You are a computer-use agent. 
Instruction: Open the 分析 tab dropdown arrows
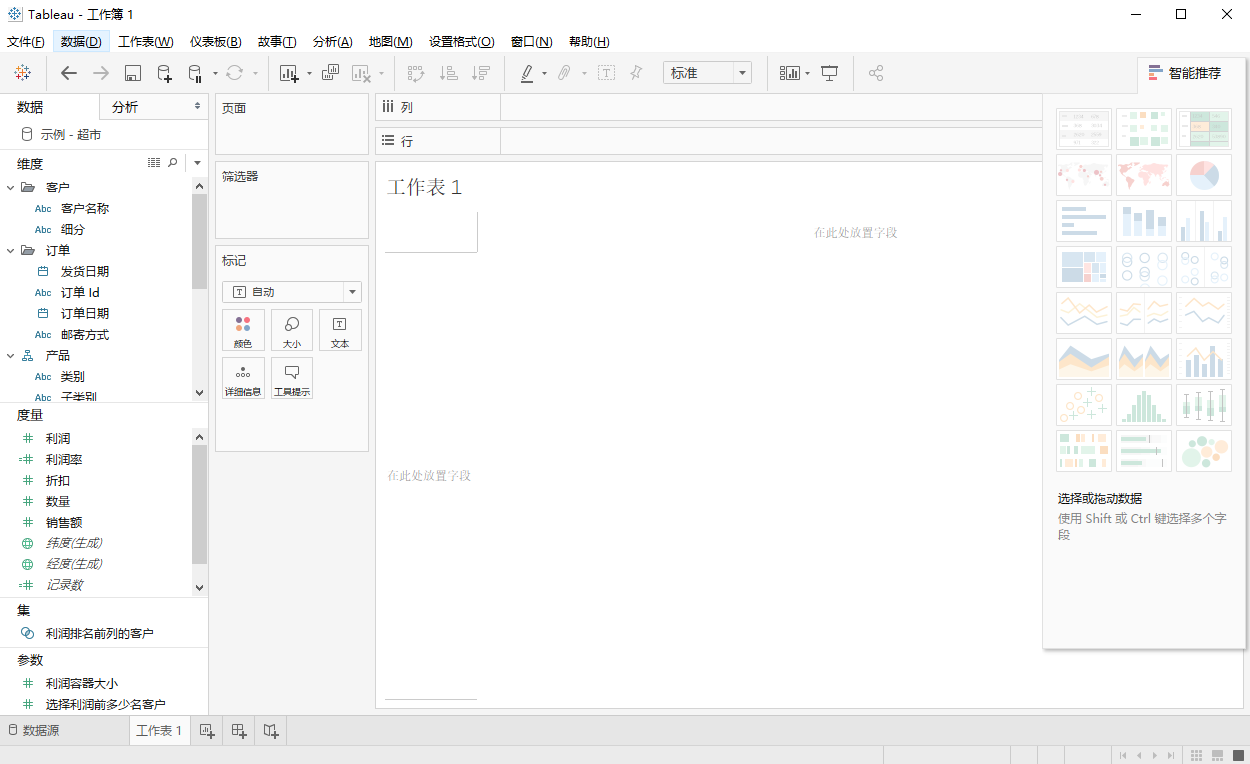[197, 107]
